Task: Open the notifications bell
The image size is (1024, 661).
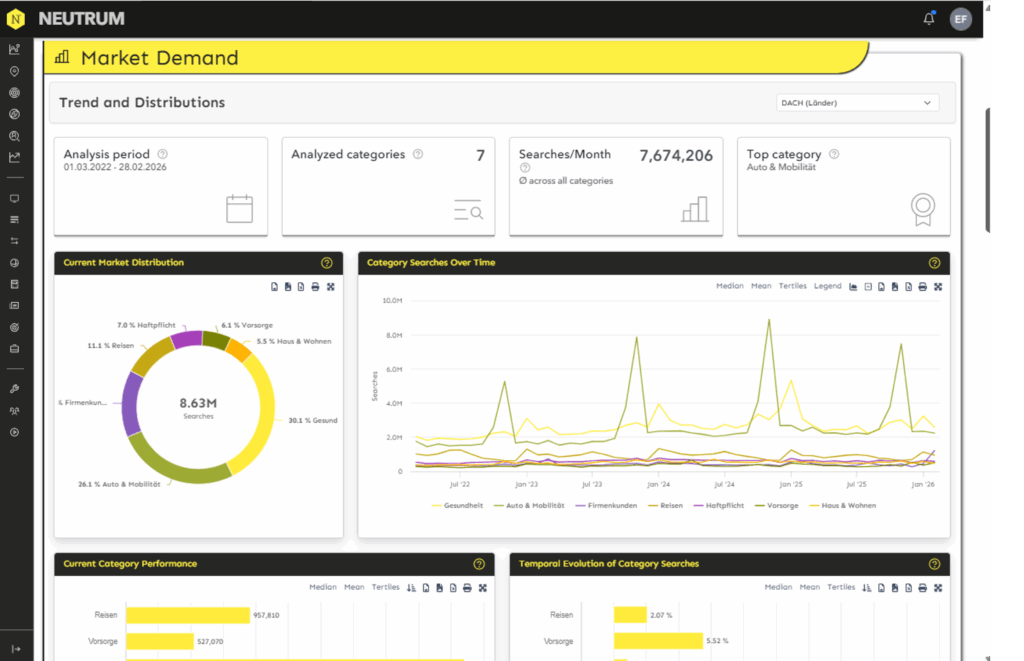Action: [929, 18]
